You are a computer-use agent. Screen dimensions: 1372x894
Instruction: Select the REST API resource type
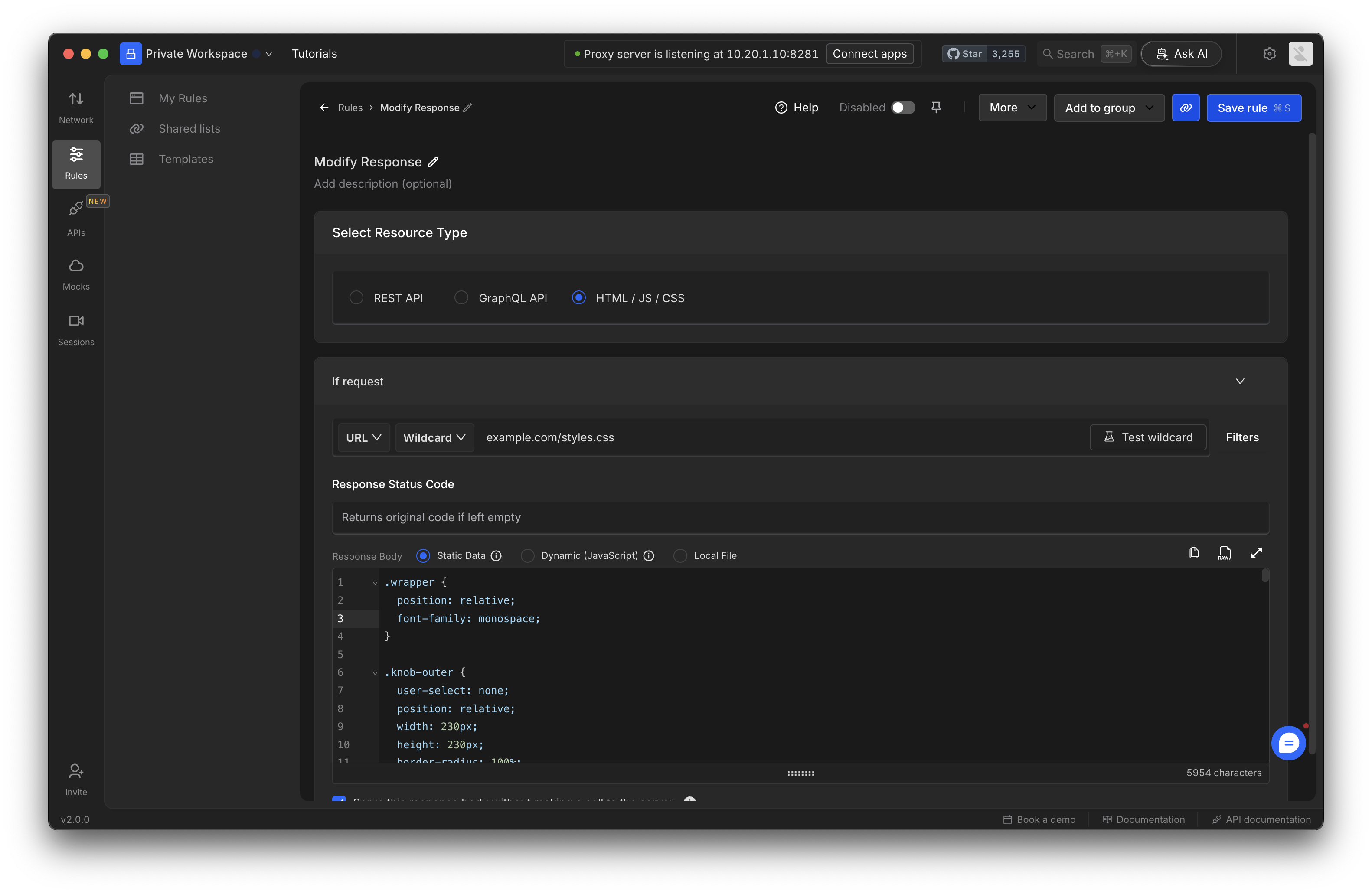point(356,297)
